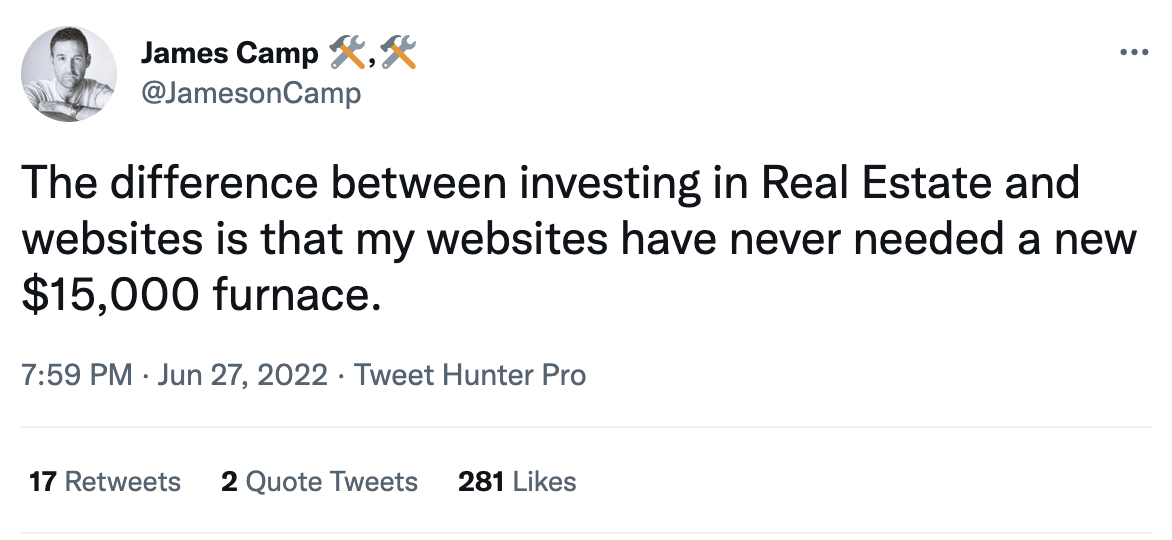Image resolution: width=1172 pixels, height=540 pixels.
Task: Click the Jun 27, 2022 date
Action: [242, 375]
